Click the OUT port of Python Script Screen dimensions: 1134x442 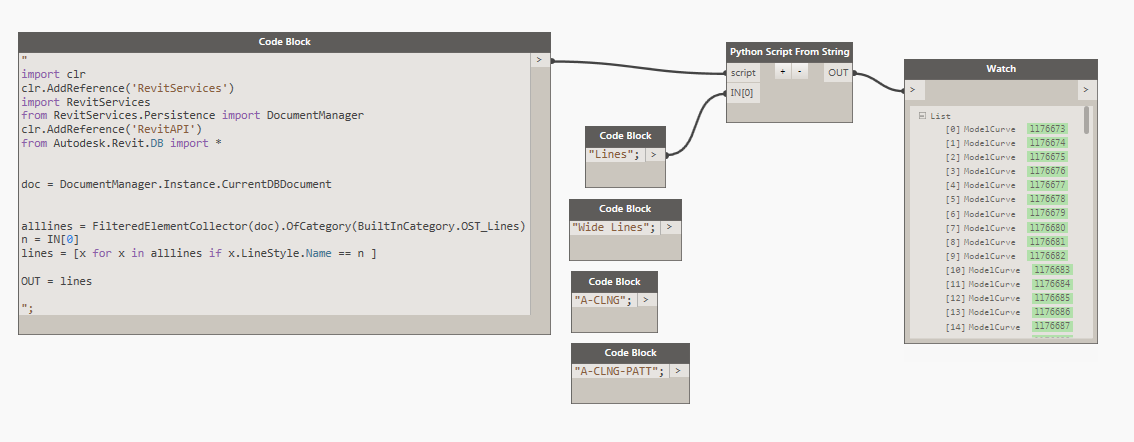(837, 72)
